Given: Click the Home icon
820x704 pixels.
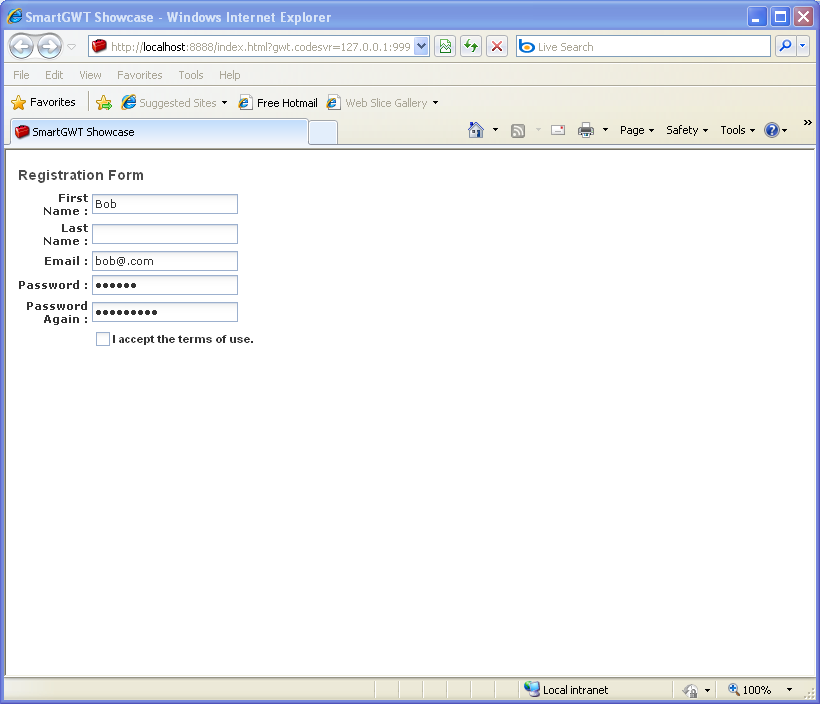Looking at the screenshot, I should click(x=476, y=130).
